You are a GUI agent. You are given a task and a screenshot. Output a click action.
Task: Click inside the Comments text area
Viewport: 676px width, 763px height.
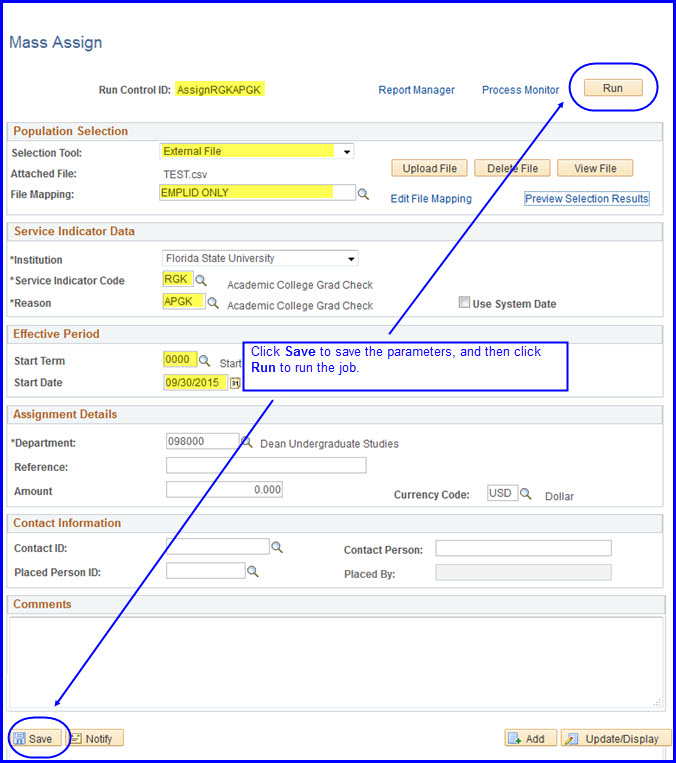click(x=336, y=662)
